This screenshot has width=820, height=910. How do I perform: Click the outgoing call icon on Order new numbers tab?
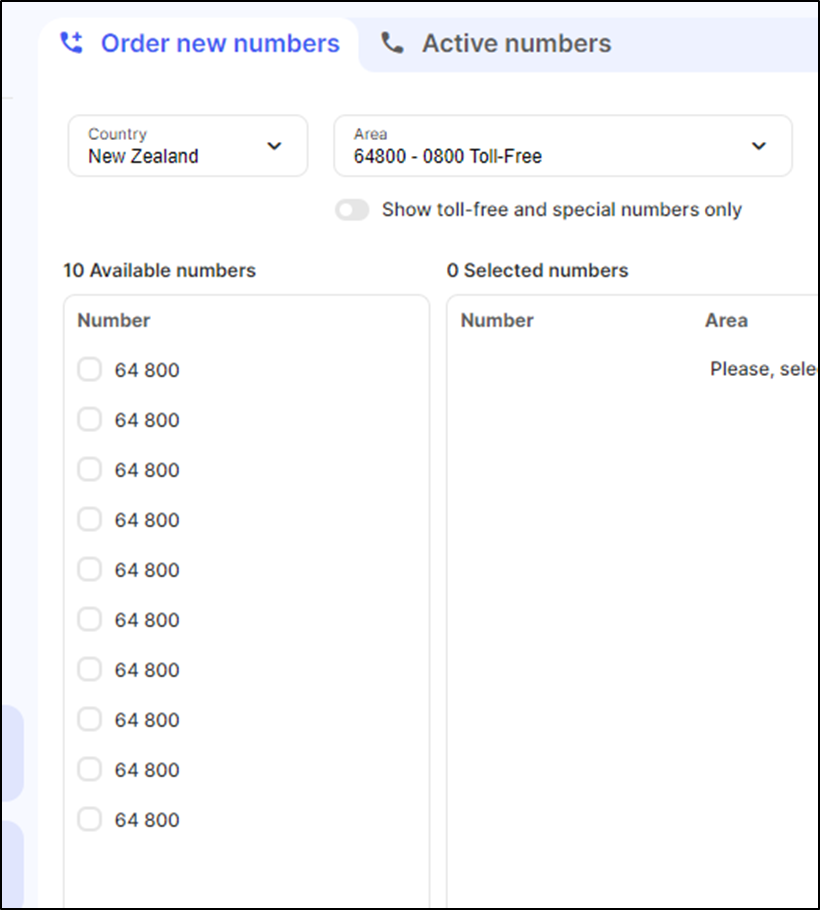pos(70,42)
